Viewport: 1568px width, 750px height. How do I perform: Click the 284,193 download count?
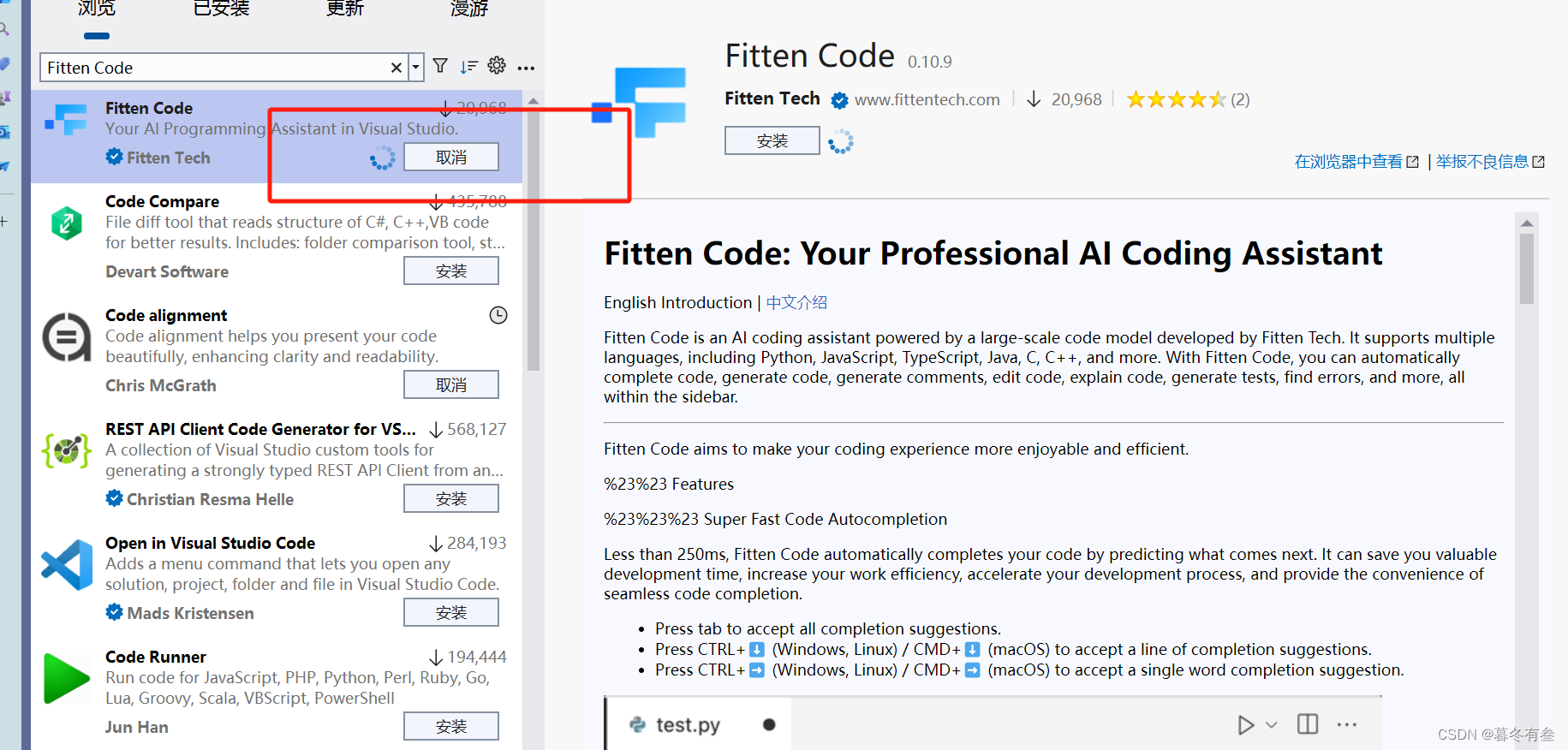477,543
